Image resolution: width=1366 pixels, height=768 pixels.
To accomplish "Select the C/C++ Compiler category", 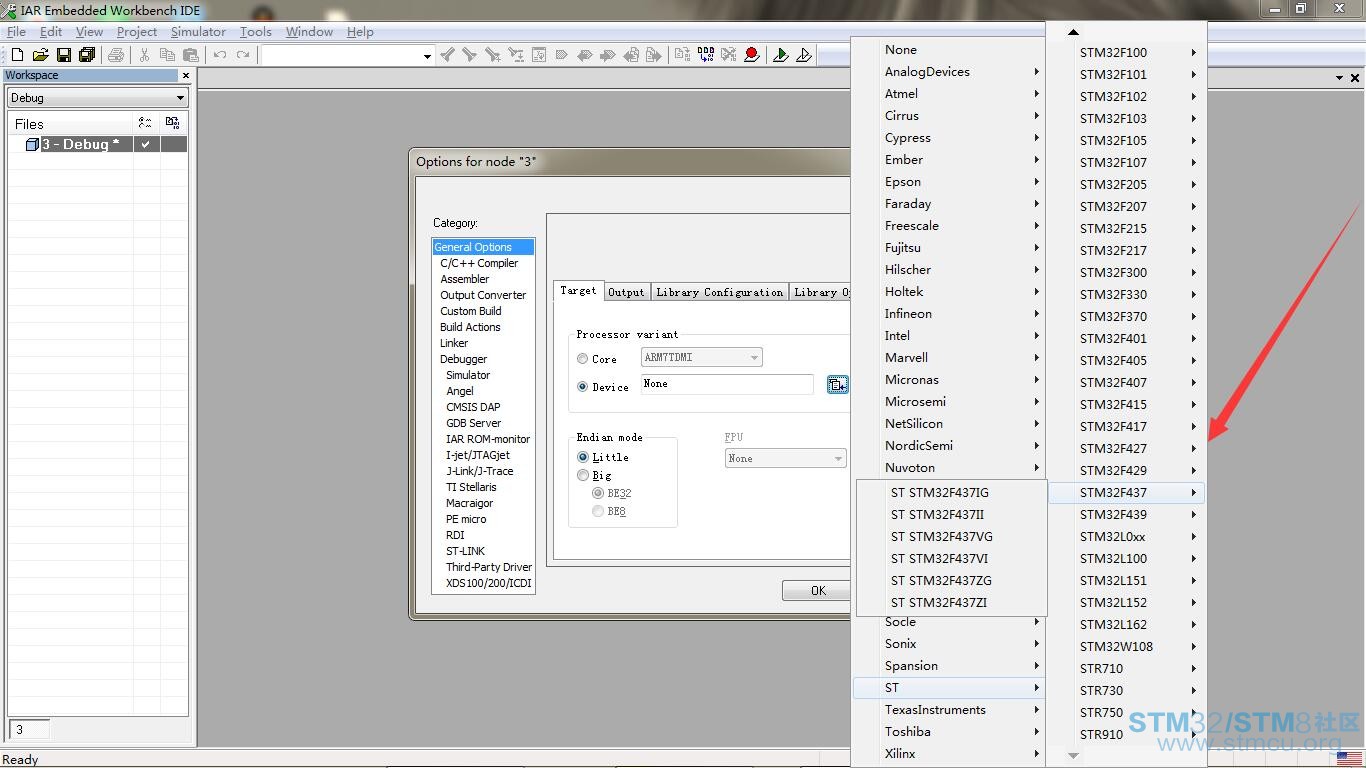I will 479,263.
